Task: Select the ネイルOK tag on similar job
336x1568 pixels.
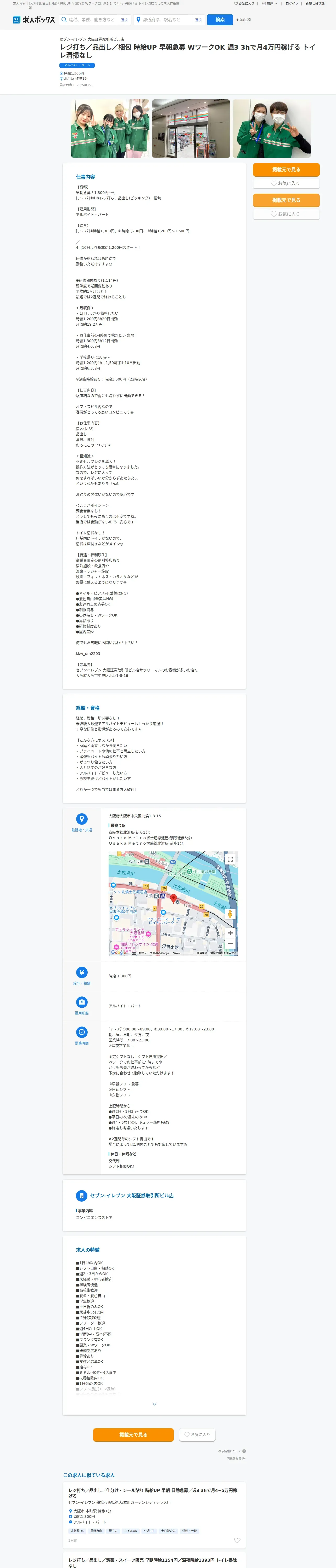Action: [x=131, y=1531]
